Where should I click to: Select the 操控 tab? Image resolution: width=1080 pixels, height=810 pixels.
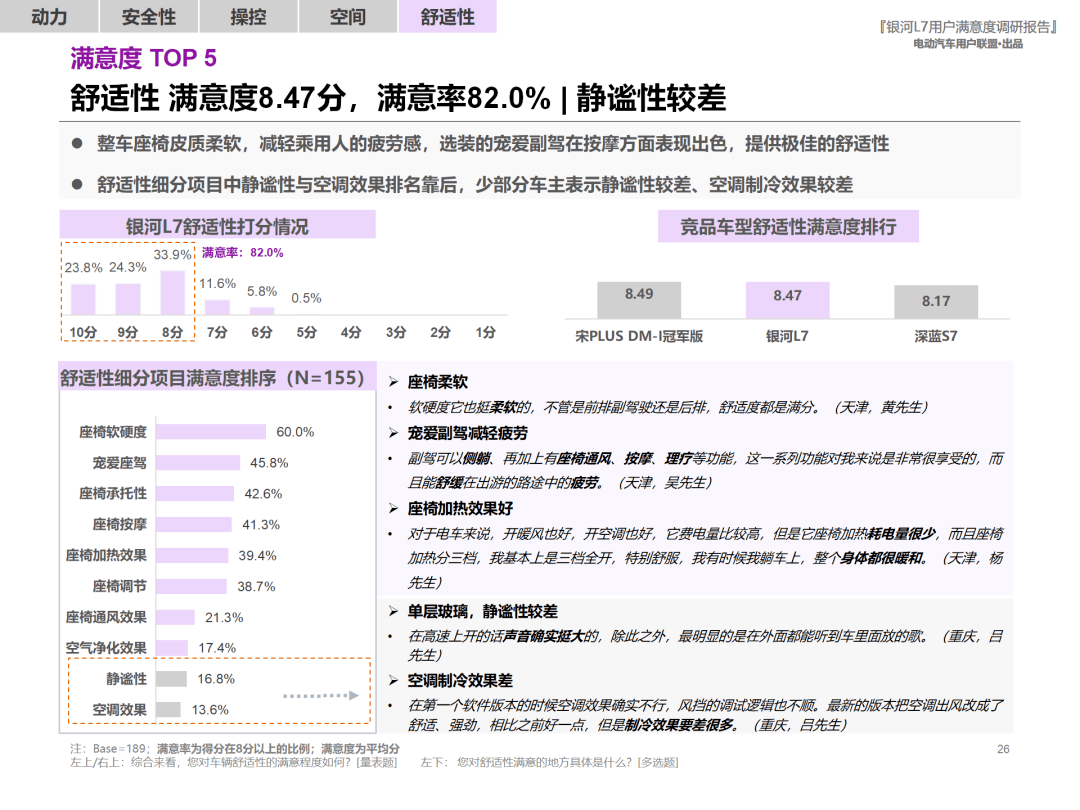tap(248, 17)
